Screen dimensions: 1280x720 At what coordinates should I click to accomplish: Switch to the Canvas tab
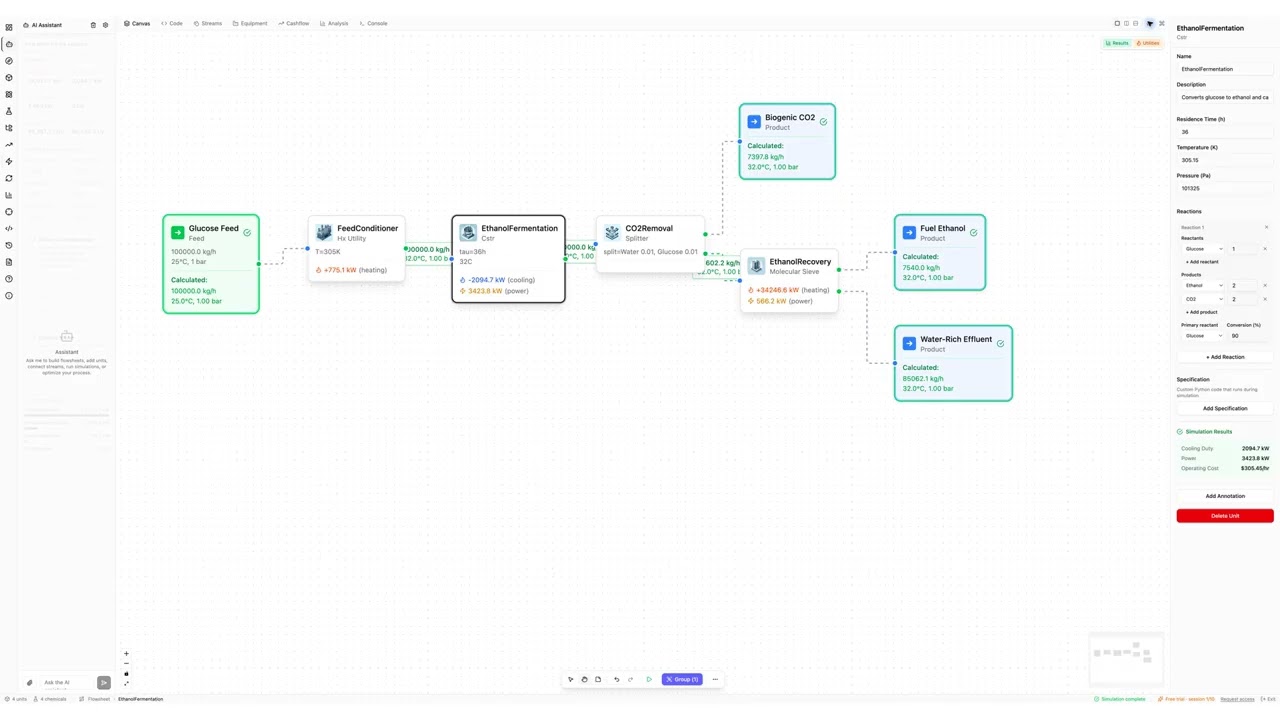click(137, 23)
